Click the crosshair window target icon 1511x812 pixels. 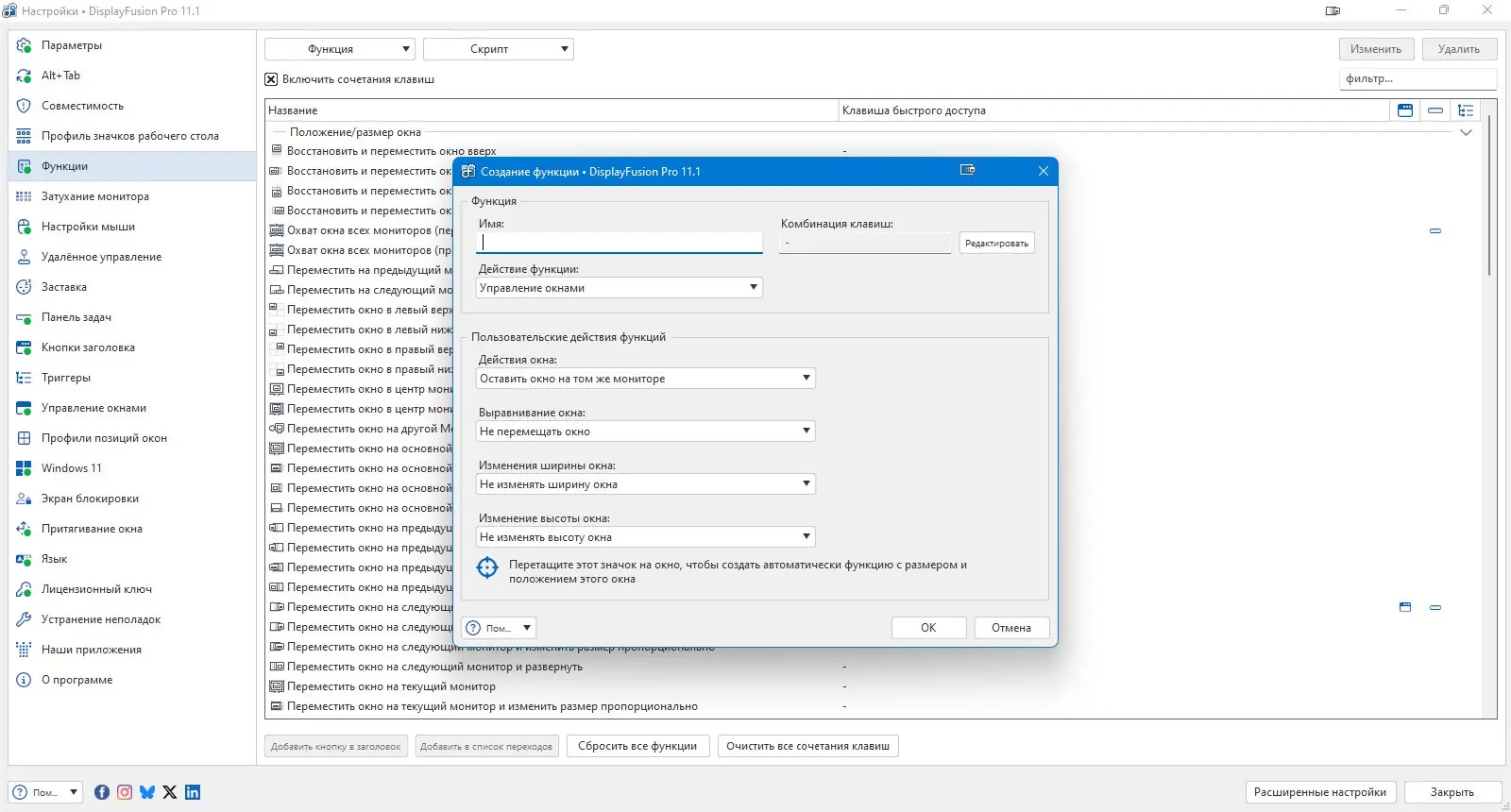pyautogui.click(x=487, y=567)
